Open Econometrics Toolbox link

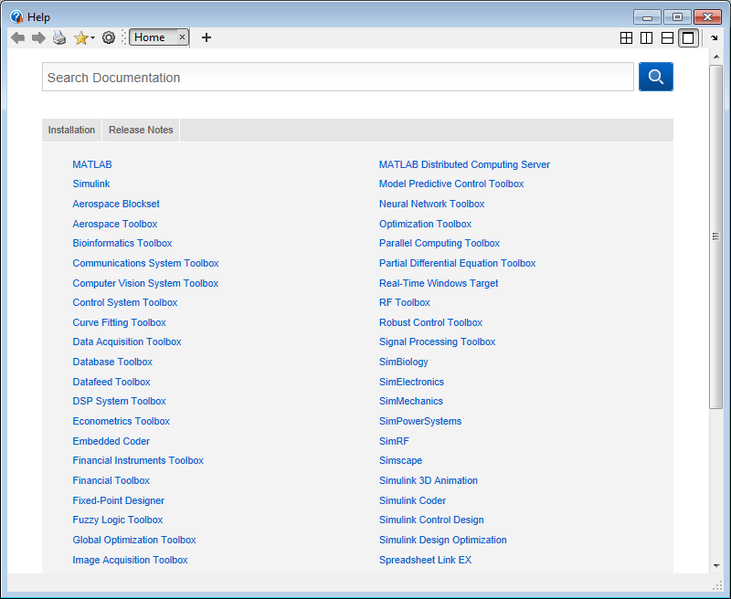121,421
